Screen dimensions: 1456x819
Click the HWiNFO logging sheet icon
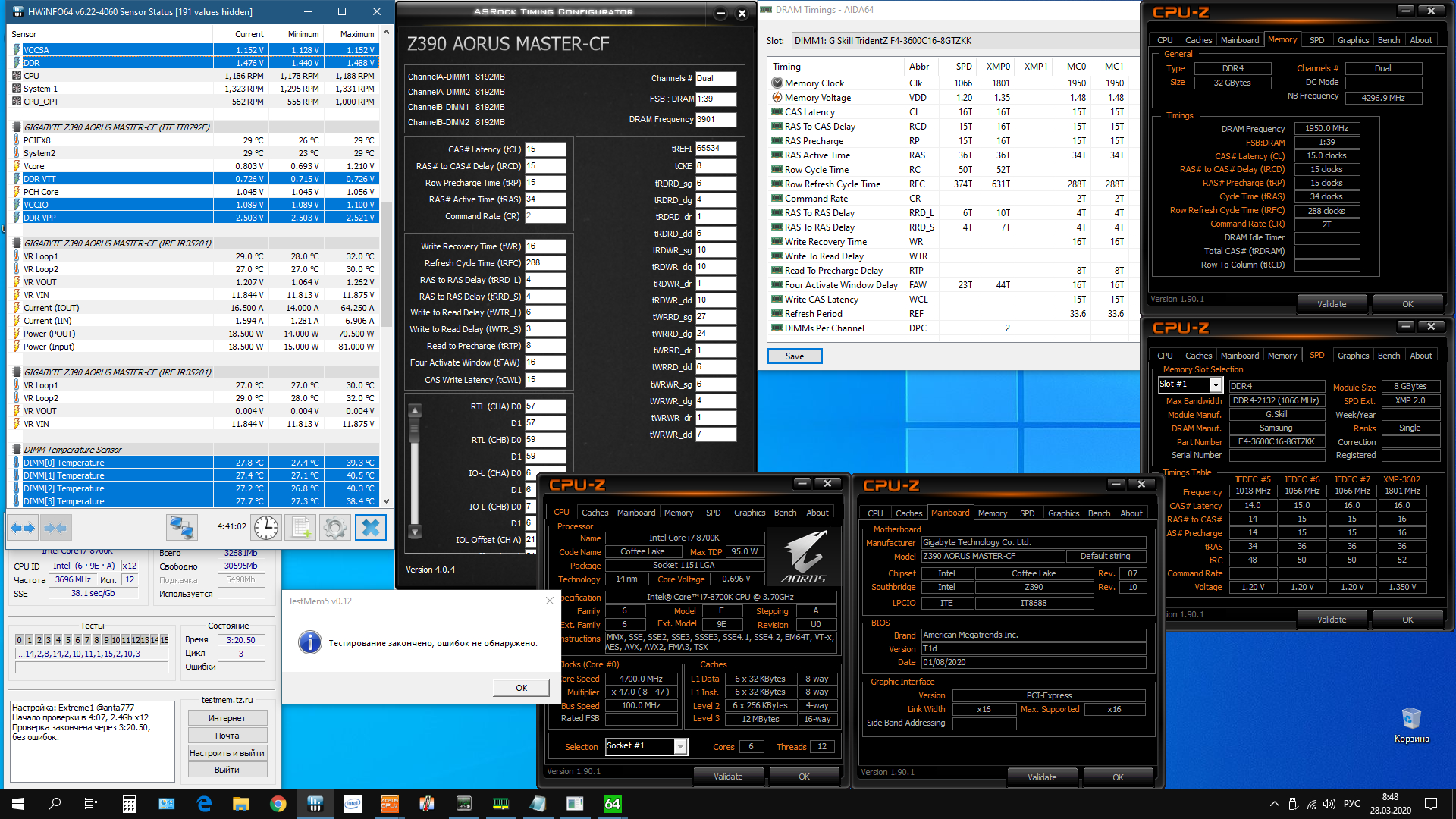pos(300,527)
